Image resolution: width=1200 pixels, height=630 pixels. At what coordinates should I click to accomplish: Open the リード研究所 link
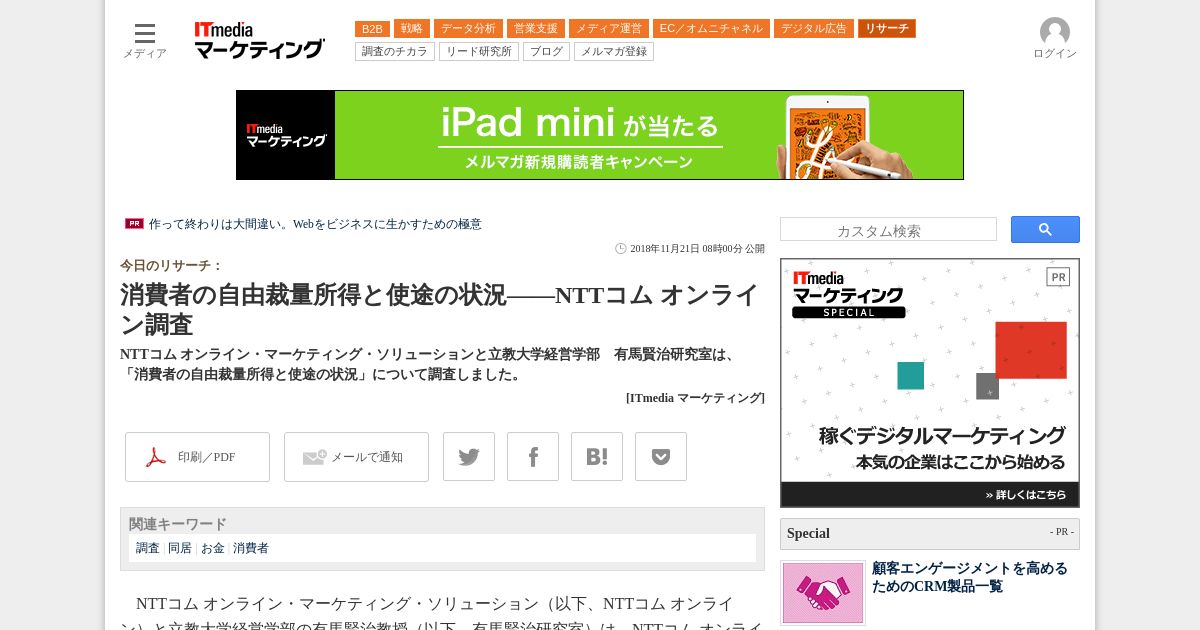(479, 51)
